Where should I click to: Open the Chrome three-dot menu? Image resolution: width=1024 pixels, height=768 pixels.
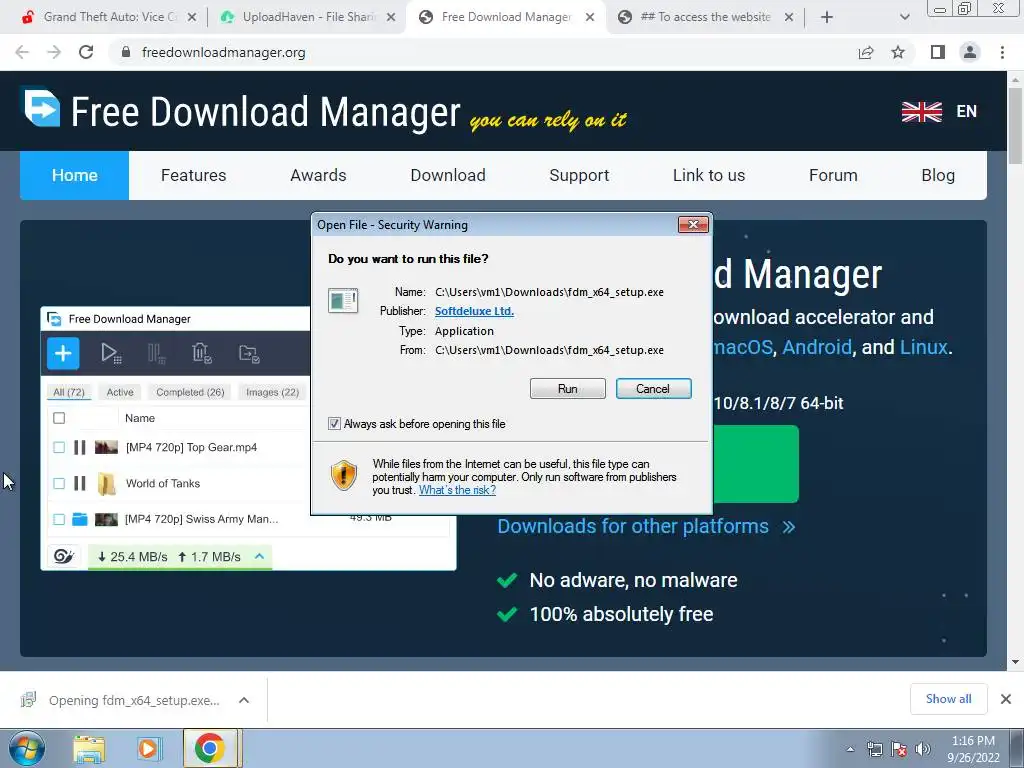point(1002,52)
